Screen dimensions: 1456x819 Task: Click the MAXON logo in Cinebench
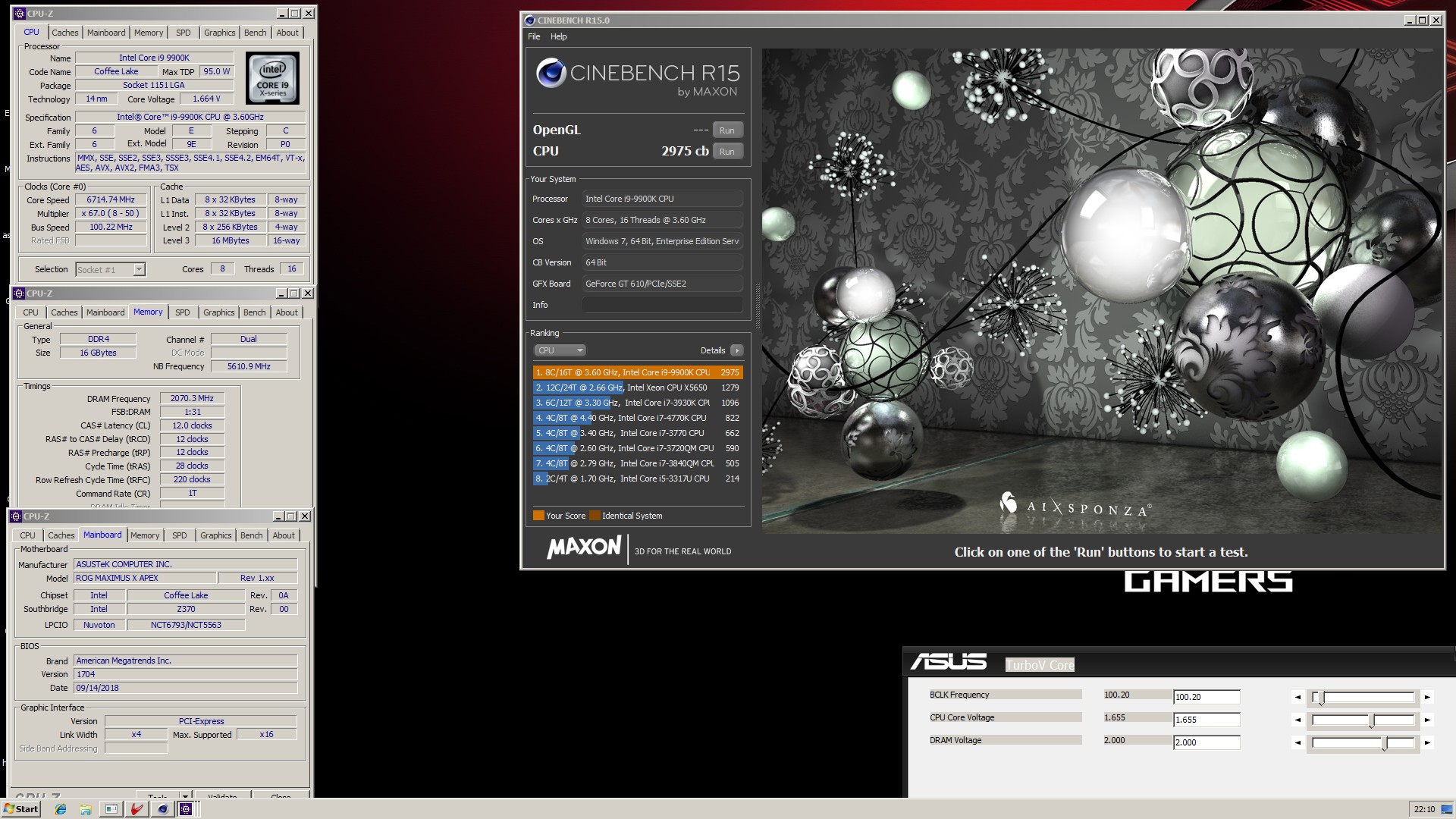[584, 548]
